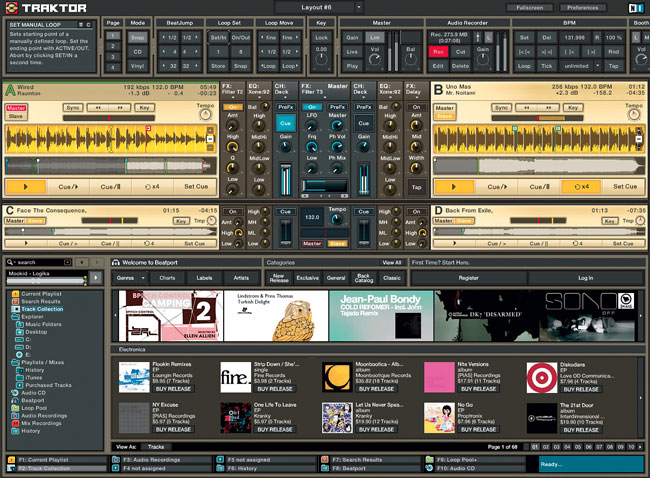Click Buy Release for Nite Versions

(478, 389)
